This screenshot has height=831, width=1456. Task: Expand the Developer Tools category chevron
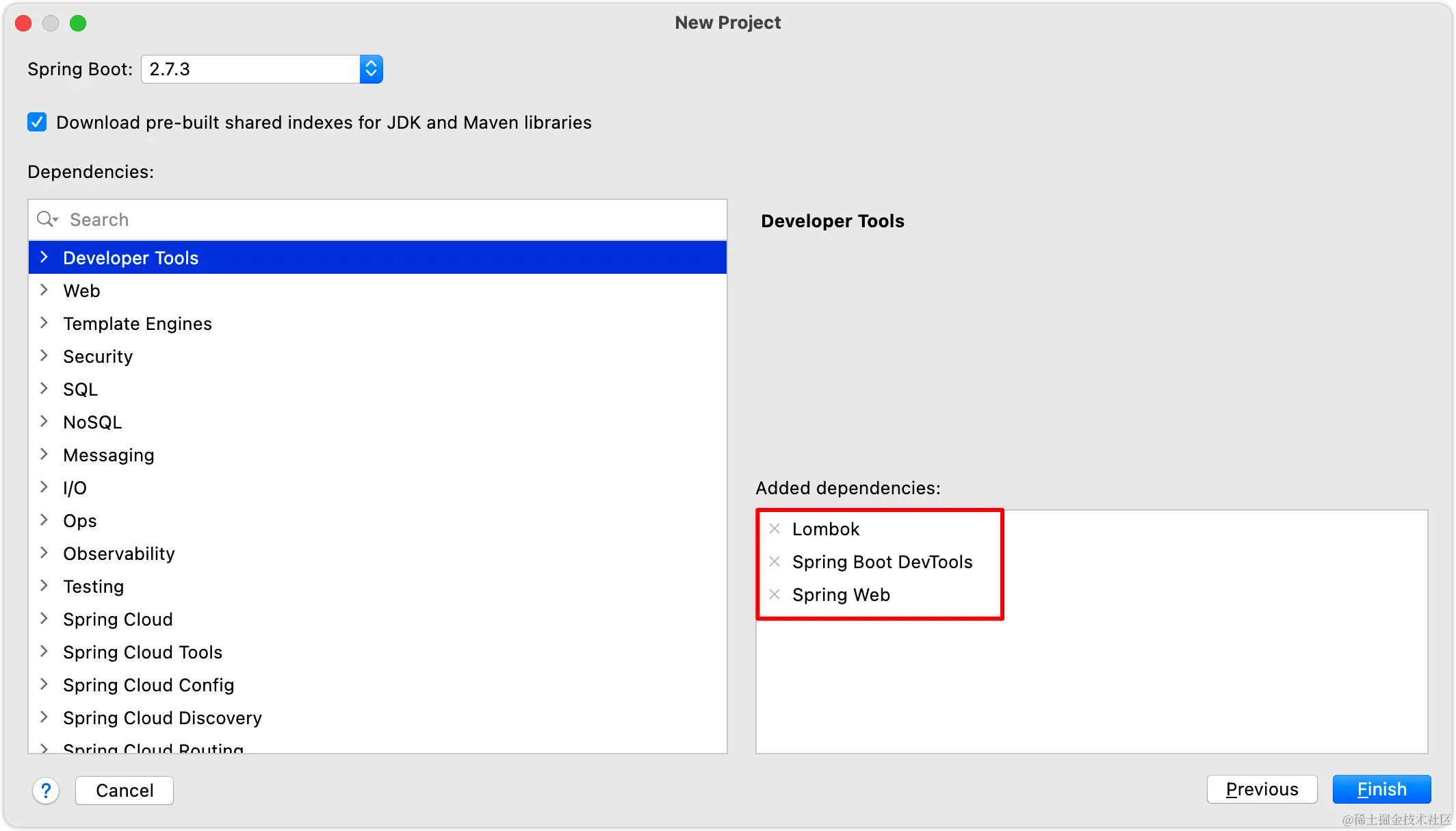44,257
